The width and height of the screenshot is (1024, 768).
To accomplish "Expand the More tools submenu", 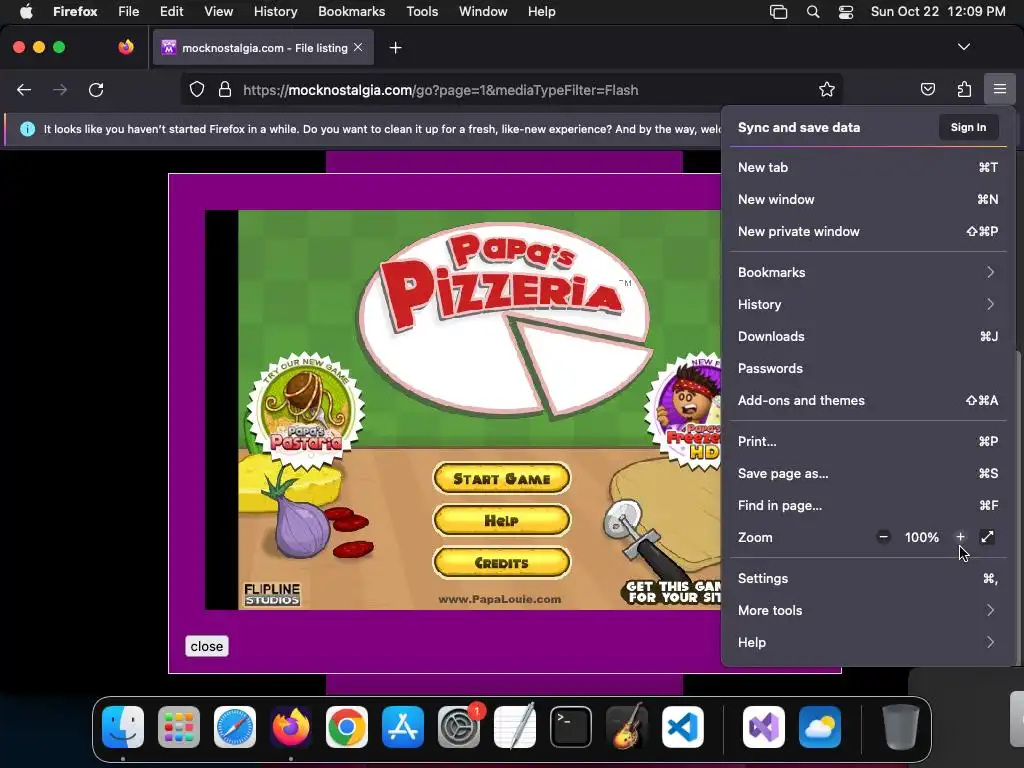I will 867,610.
